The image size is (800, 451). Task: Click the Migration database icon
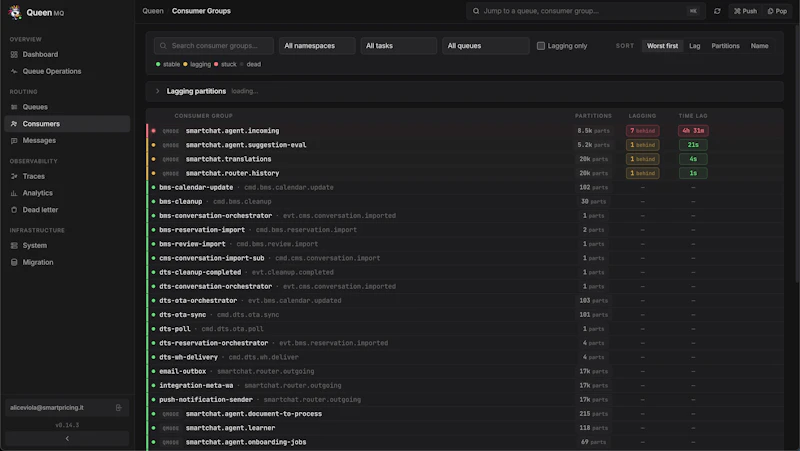click(14, 262)
